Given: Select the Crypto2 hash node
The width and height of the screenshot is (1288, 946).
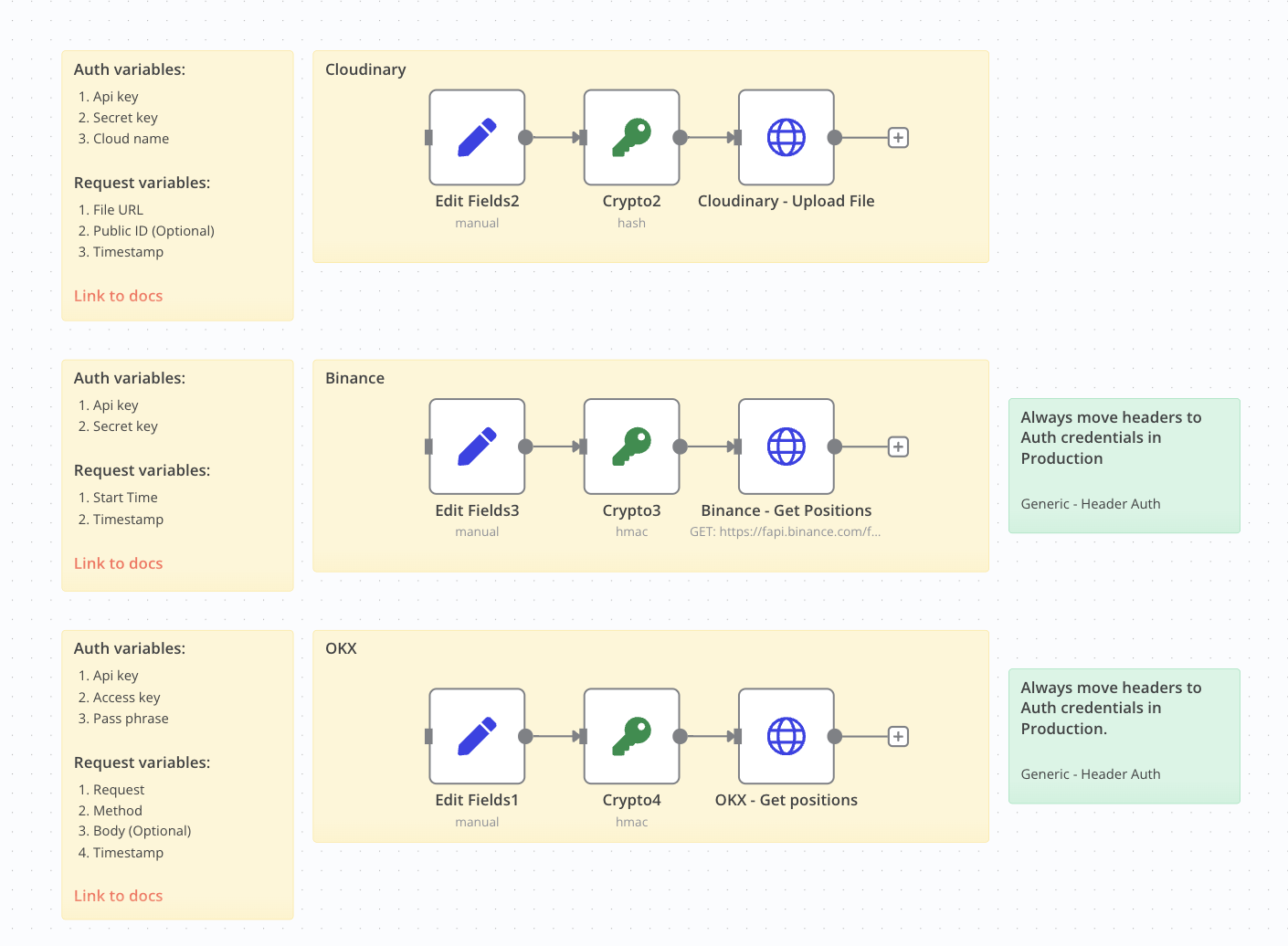Looking at the screenshot, I should pyautogui.click(x=631, y=137).
